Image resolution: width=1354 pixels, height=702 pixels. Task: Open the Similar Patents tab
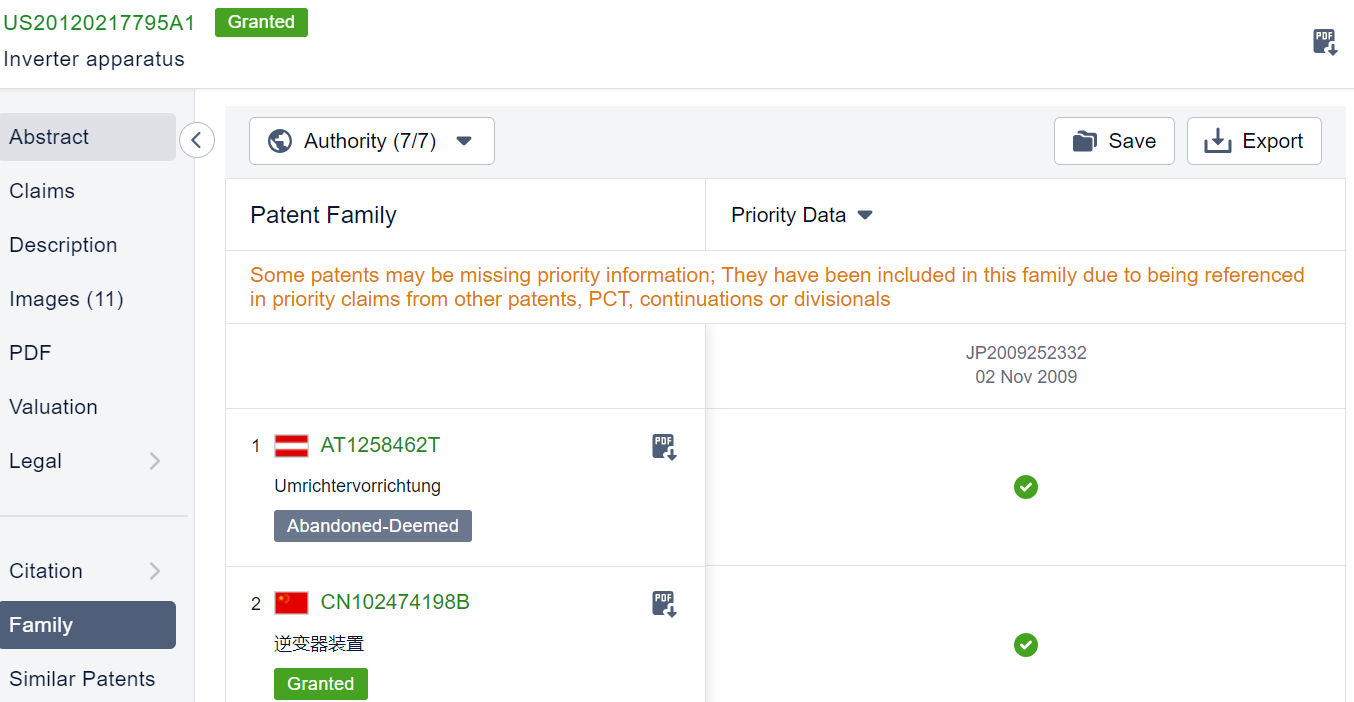[82, 679]
